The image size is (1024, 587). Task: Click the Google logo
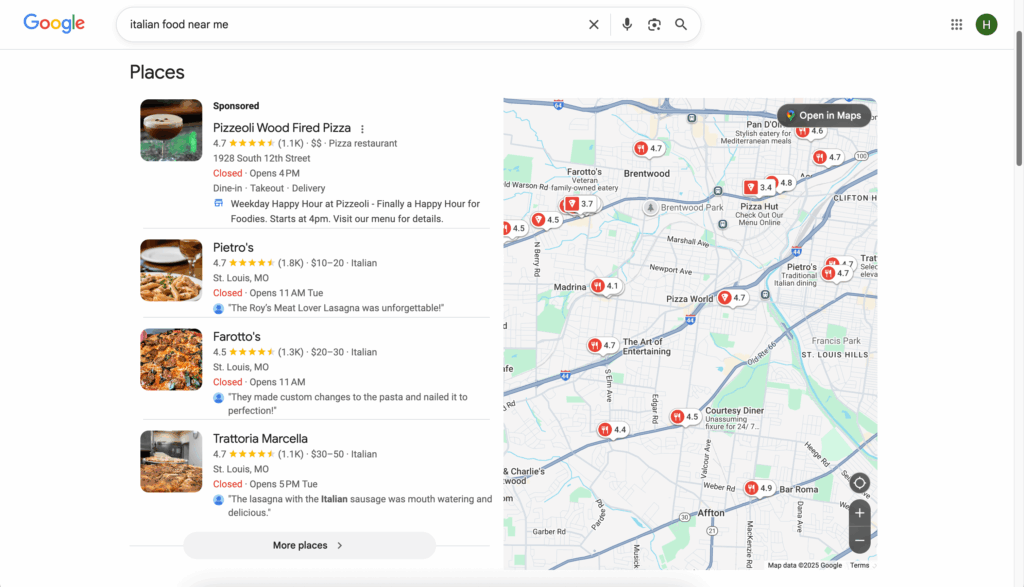[53, 23]
